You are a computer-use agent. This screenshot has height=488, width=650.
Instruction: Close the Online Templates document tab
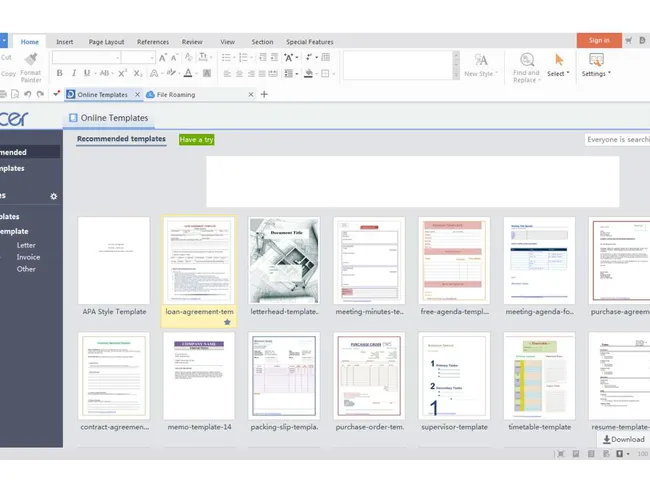pos(138,95)
